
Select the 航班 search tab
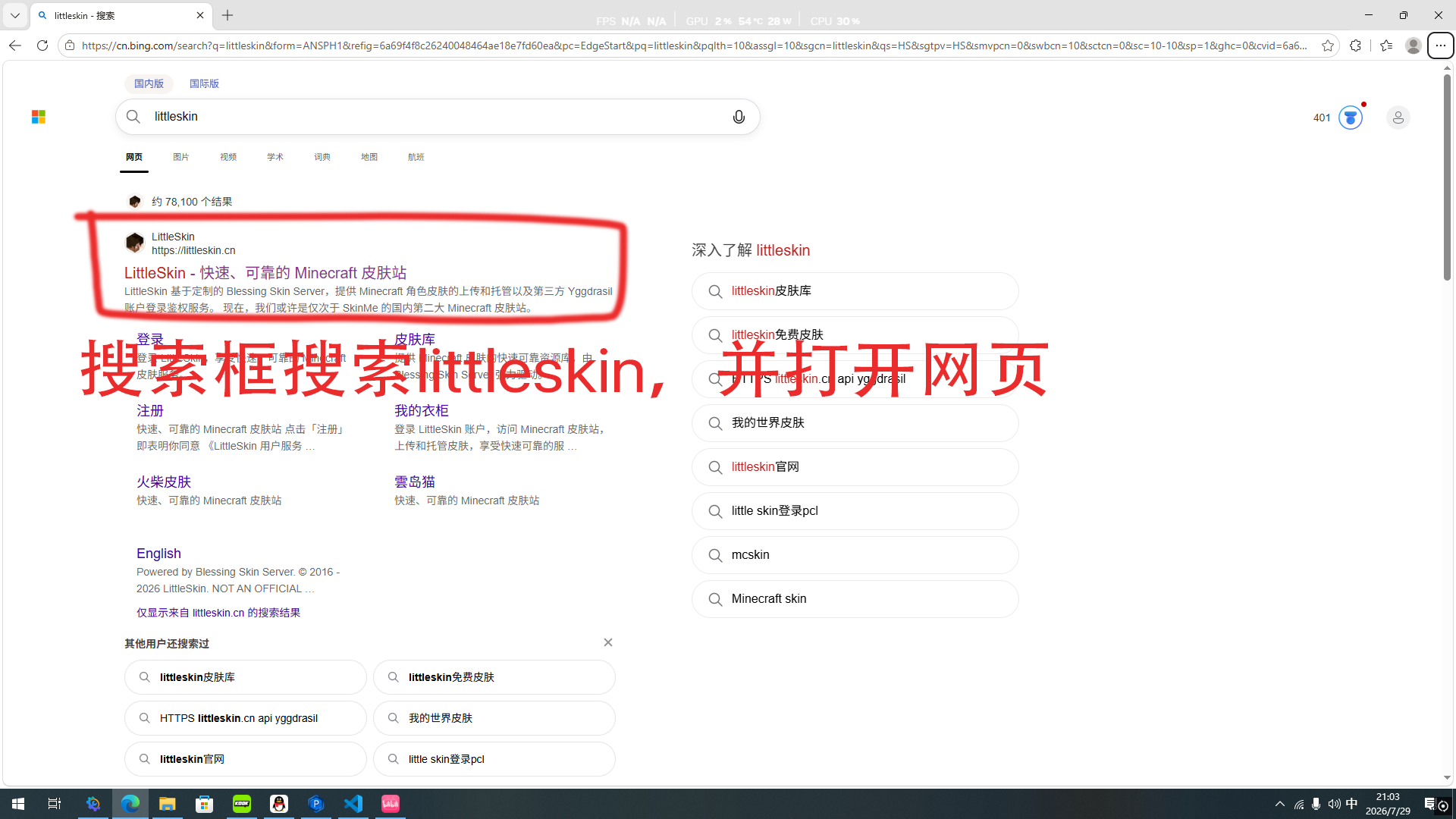click(x=416, y=157)
